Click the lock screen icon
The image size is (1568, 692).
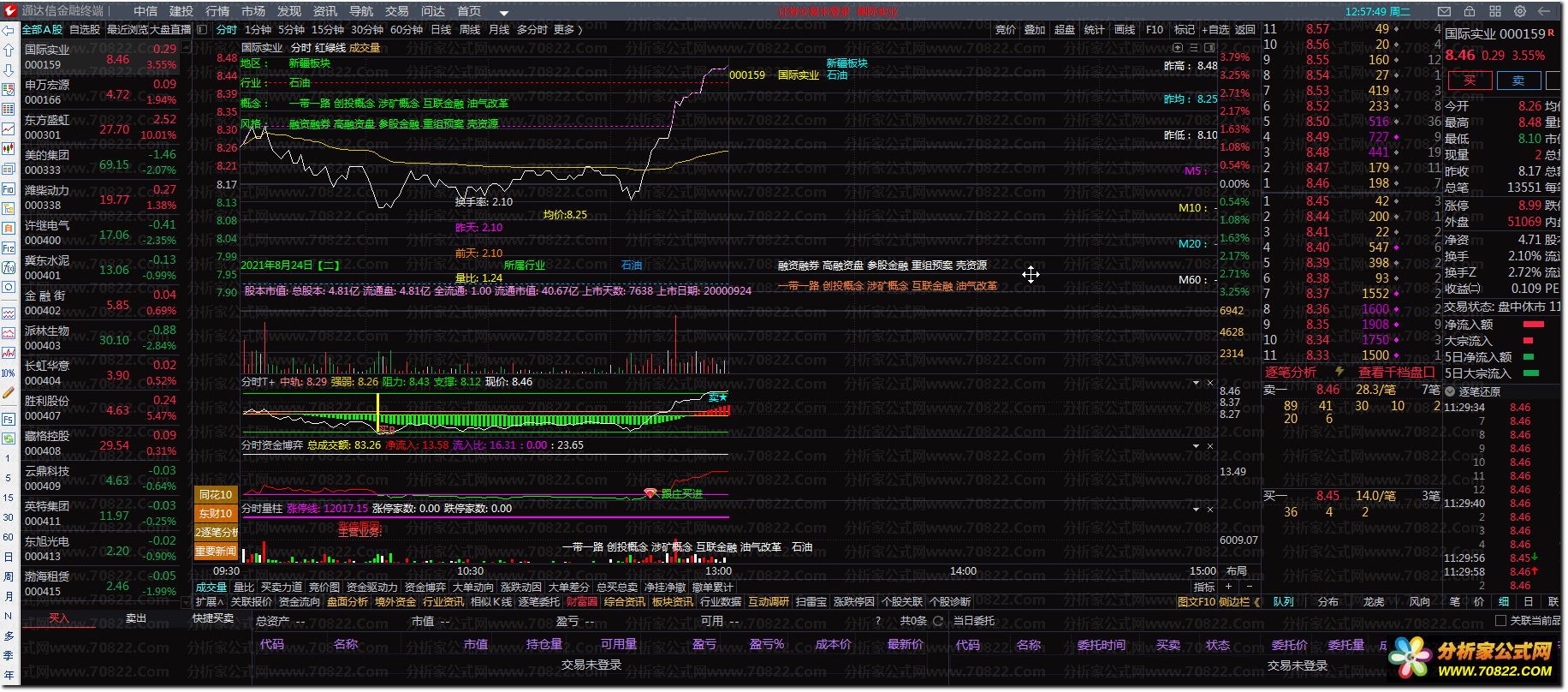1470,11
